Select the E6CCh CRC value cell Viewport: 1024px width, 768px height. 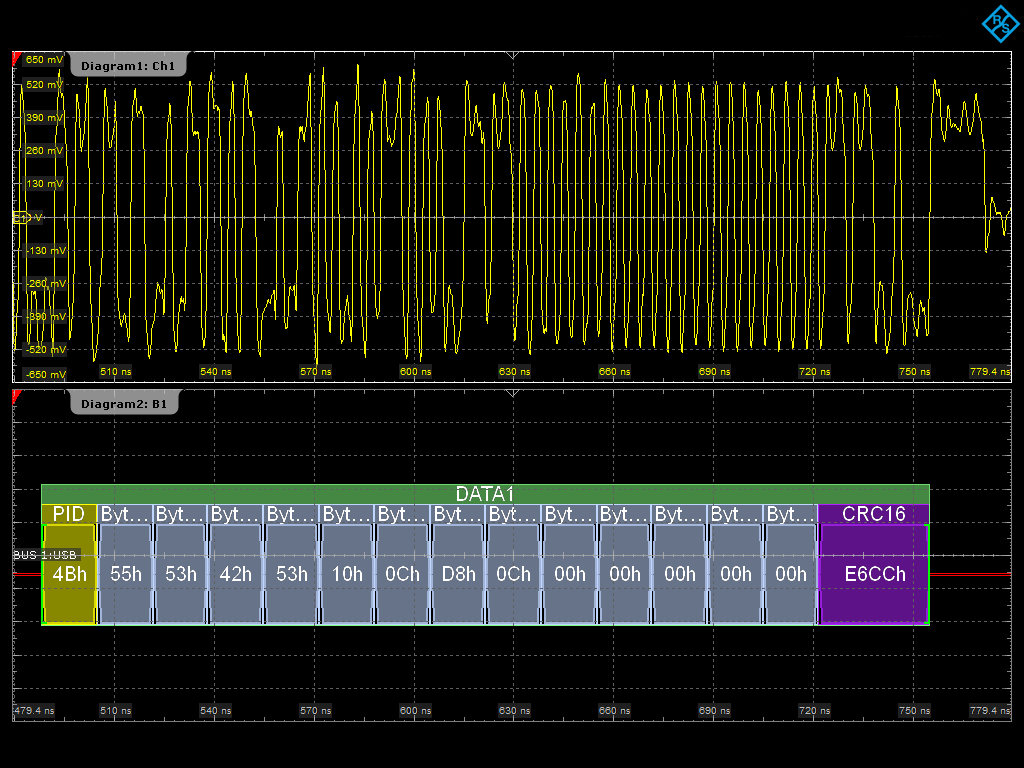pyautogui.click(x=873, y=574)
